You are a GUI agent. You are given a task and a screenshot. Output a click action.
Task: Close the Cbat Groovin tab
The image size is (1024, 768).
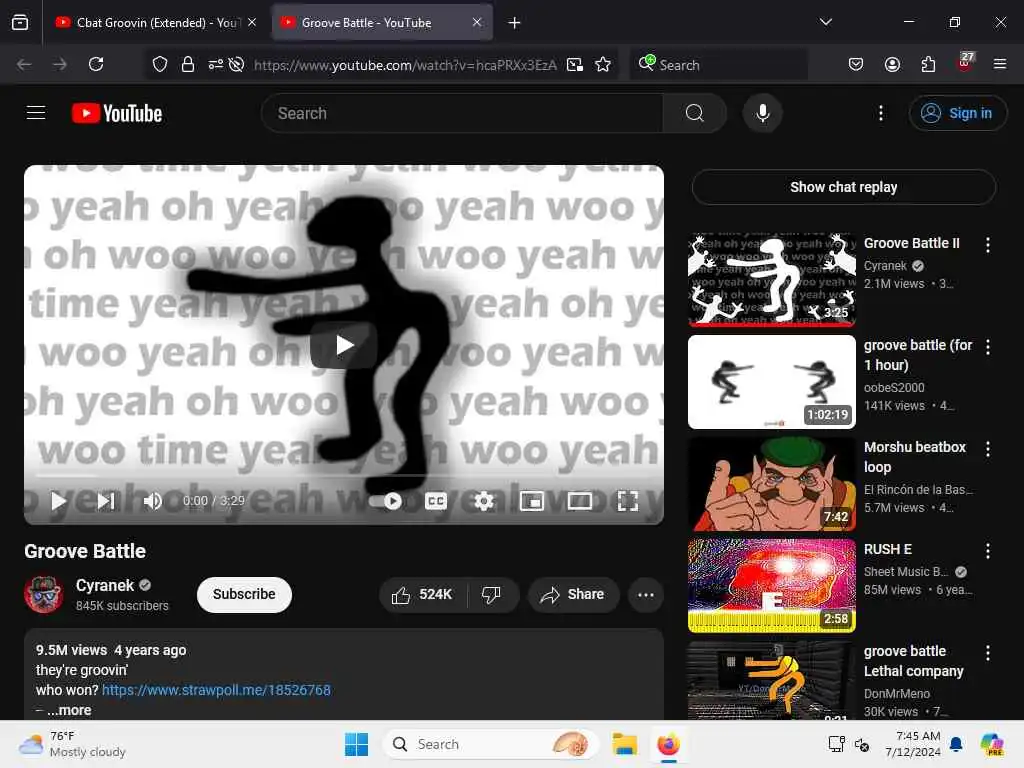point(252,22)
